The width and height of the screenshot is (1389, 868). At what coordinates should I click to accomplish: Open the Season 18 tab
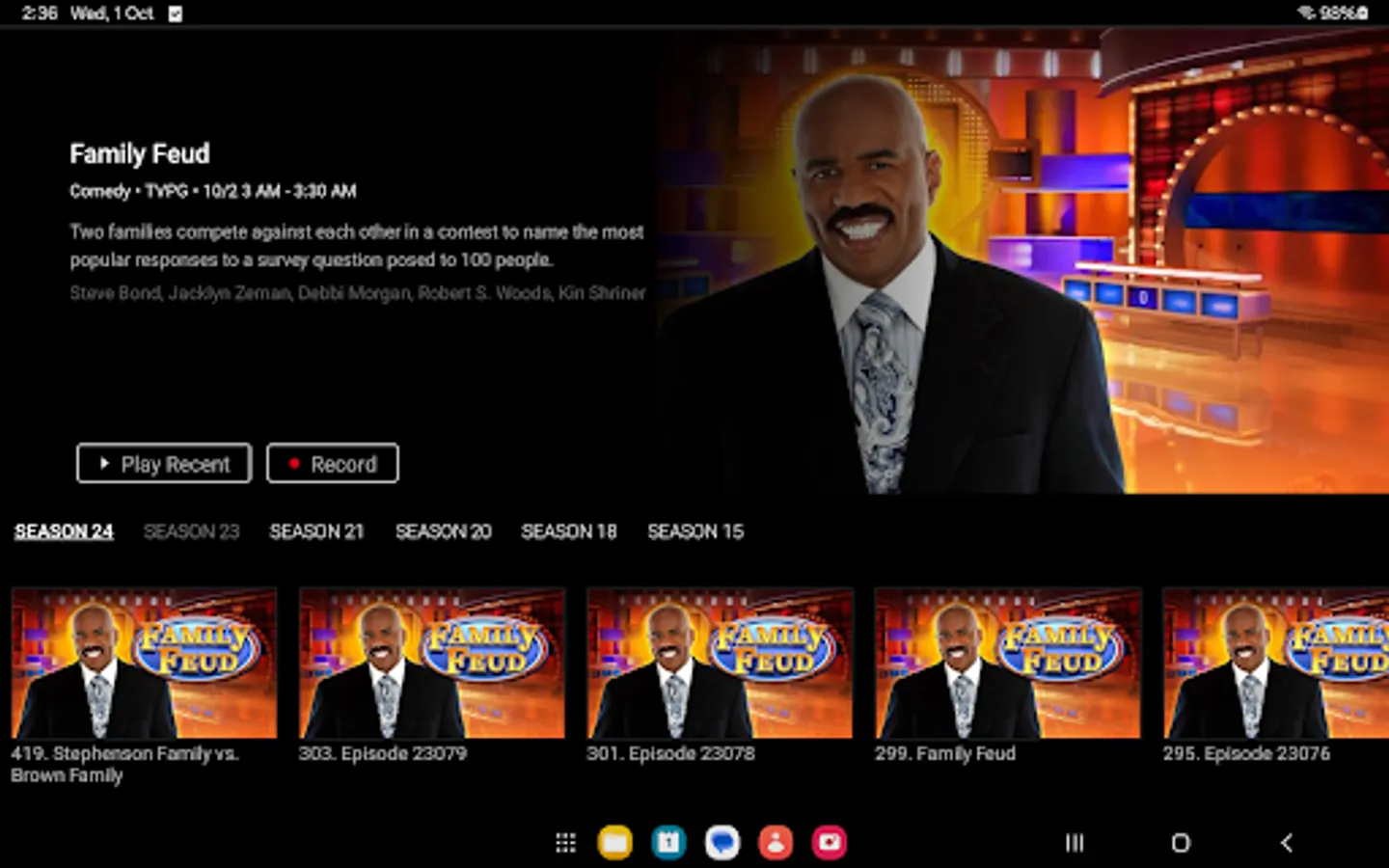click(x=569, y=531)
